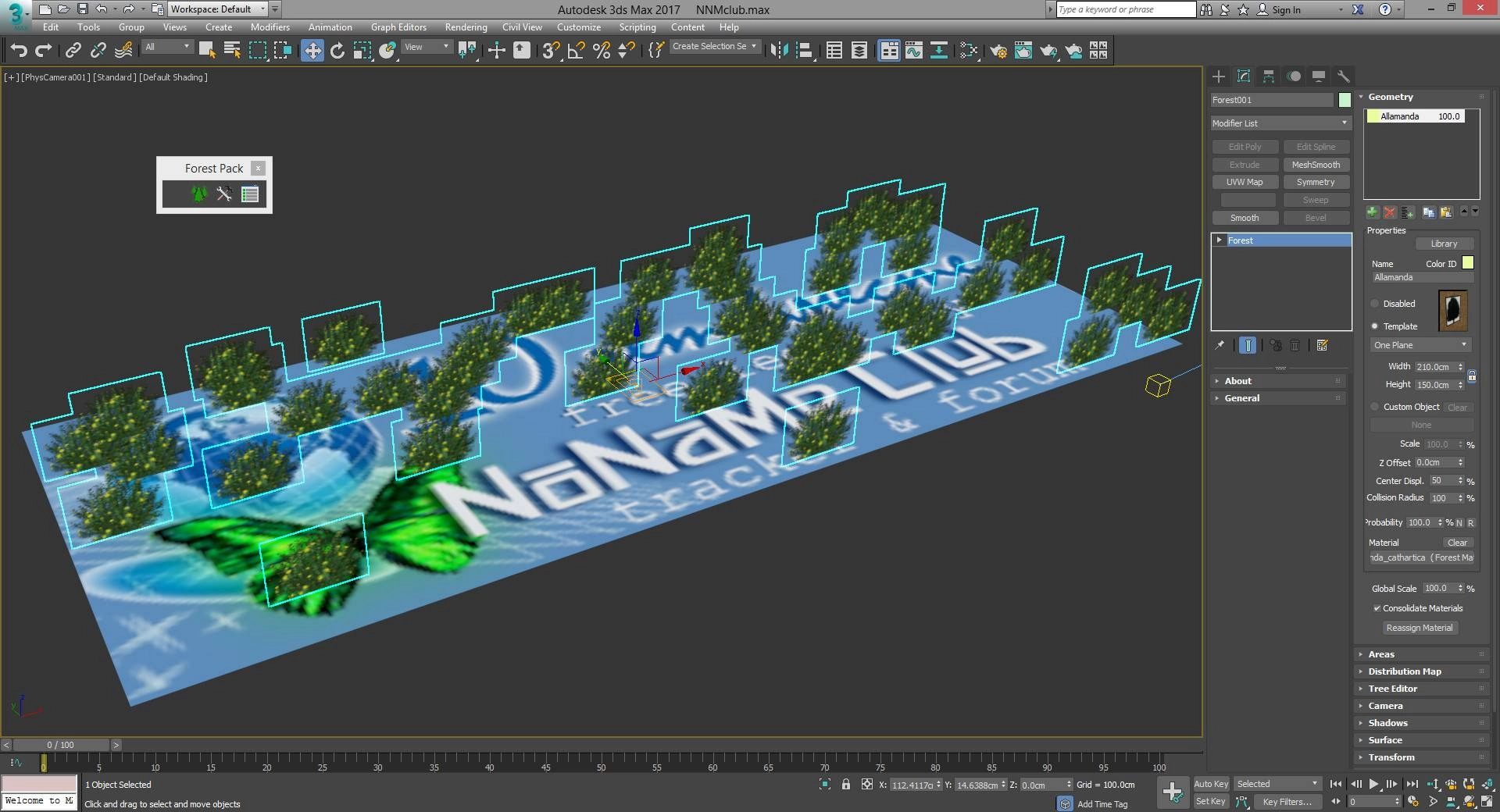Open the selection filter All dropdown
1500x812 pixels.
click(167, 47)
